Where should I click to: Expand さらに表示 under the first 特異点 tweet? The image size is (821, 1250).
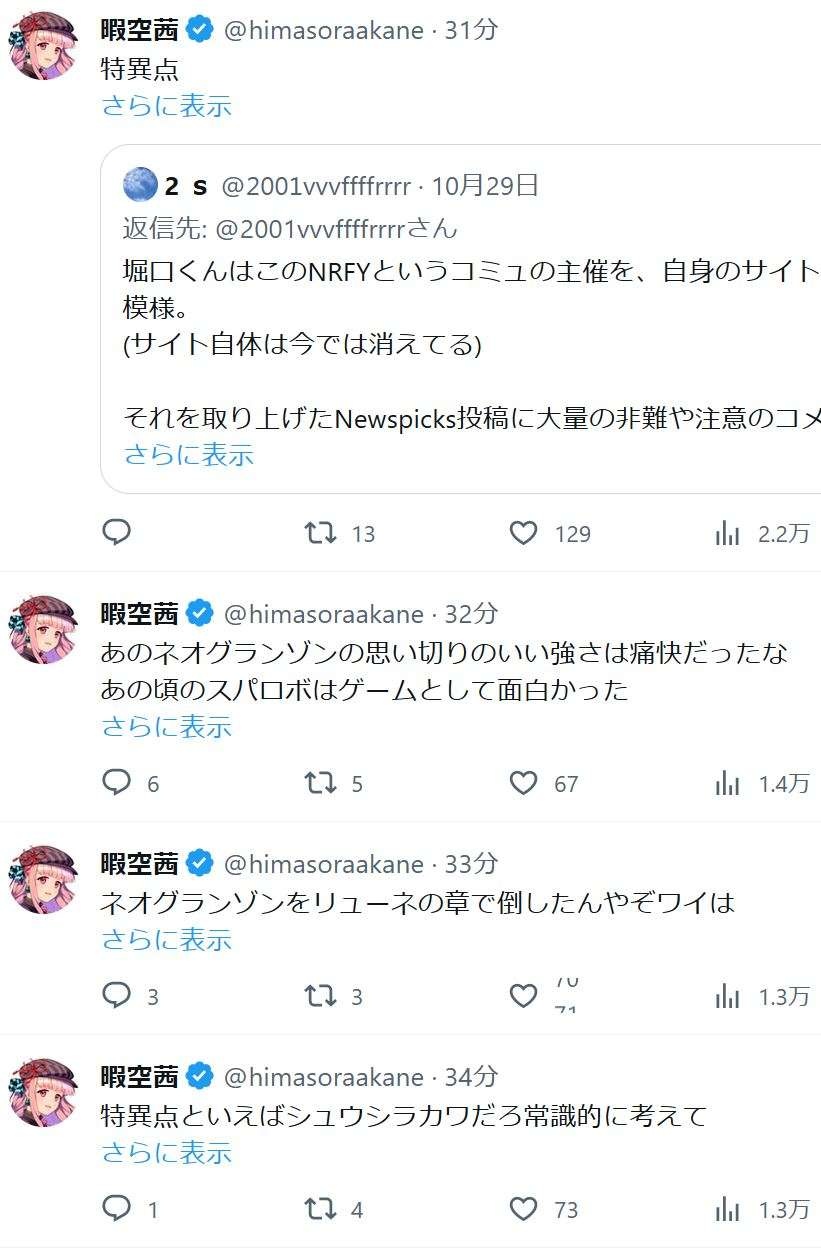(x=167, y=106)
